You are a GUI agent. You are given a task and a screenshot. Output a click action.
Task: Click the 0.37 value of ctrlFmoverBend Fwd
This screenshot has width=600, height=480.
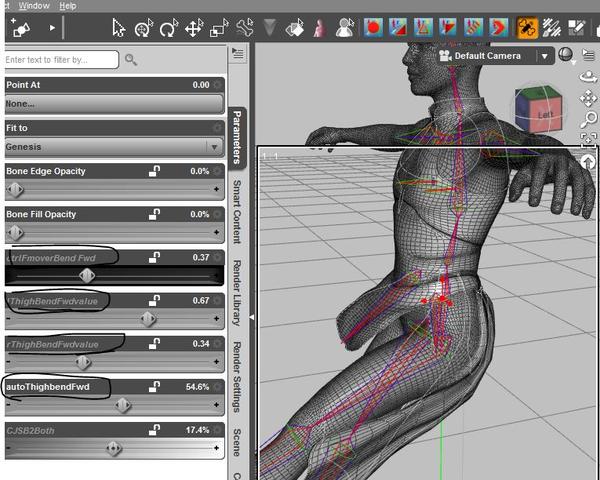pyautogui.click(x=201, y=257)
